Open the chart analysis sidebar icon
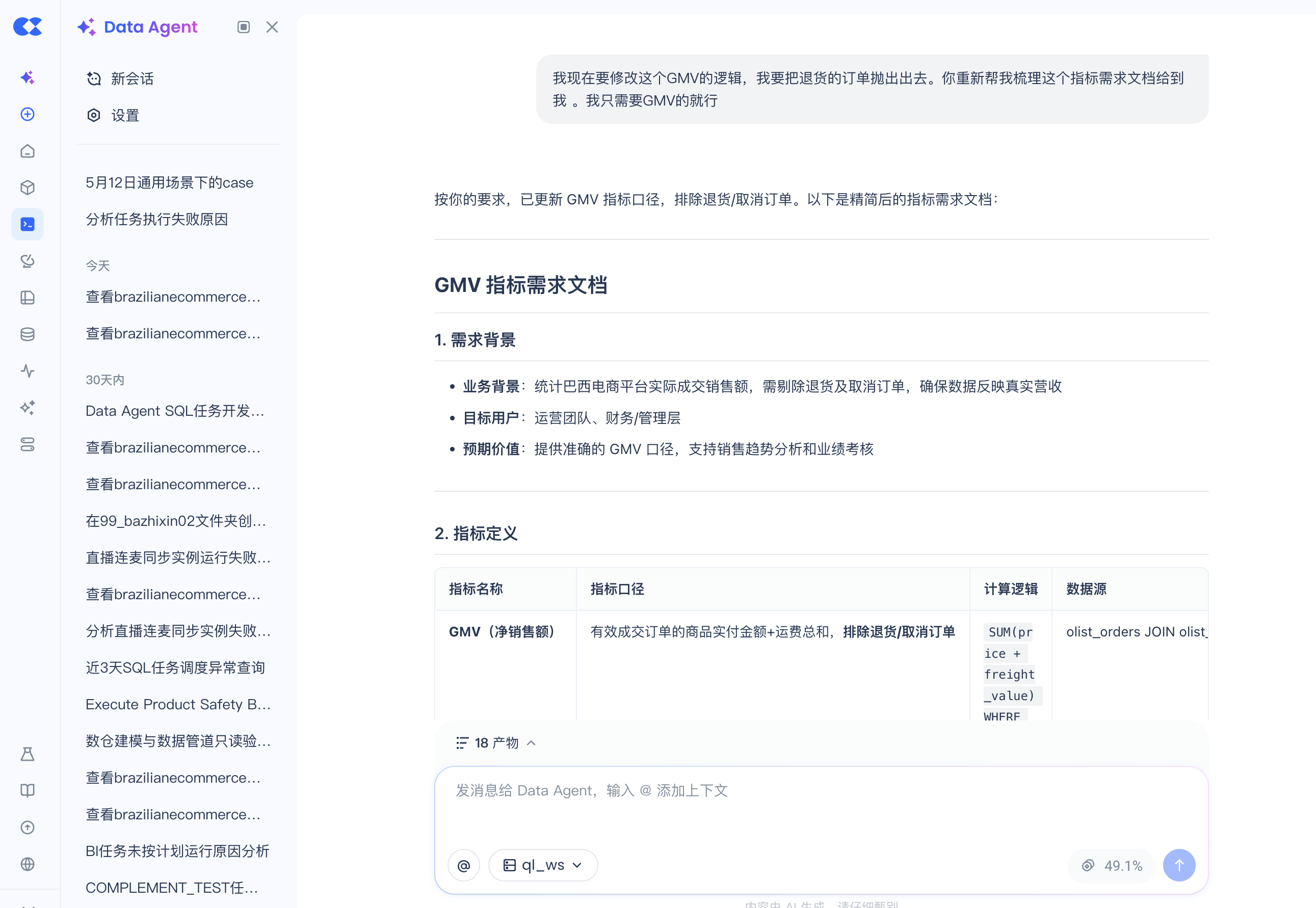The height and width of the screenshot is (908, 1316). (x=28, y=260)
